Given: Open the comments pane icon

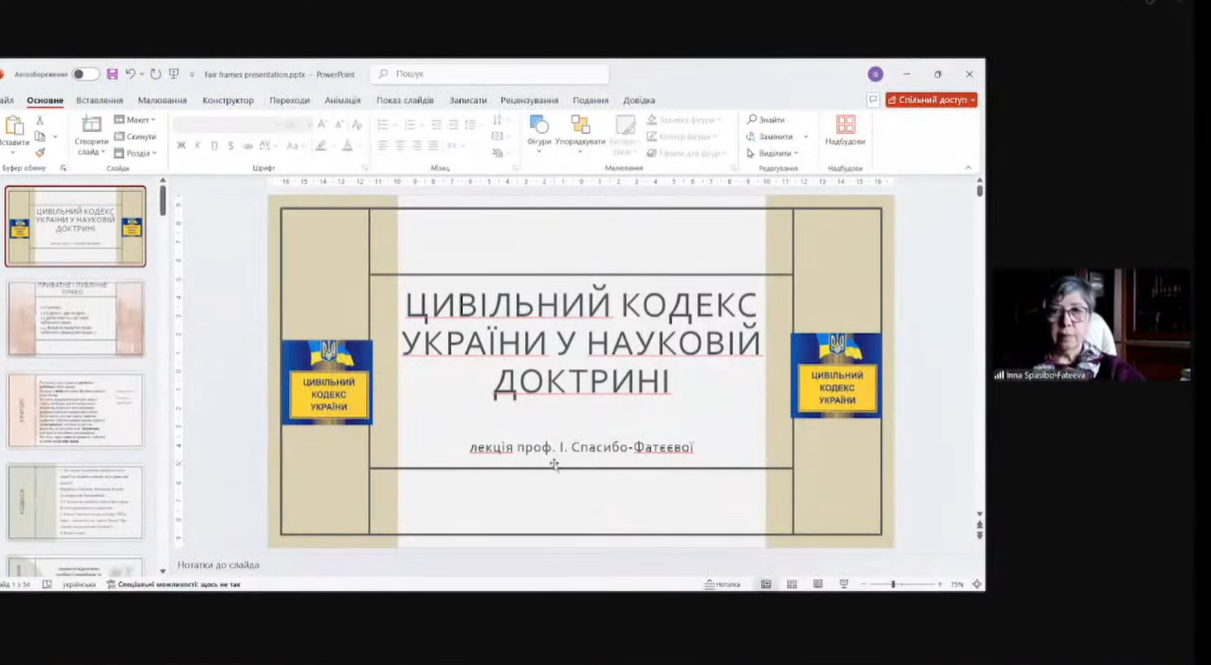Looking at the screenshot, I should click(873, 100).
